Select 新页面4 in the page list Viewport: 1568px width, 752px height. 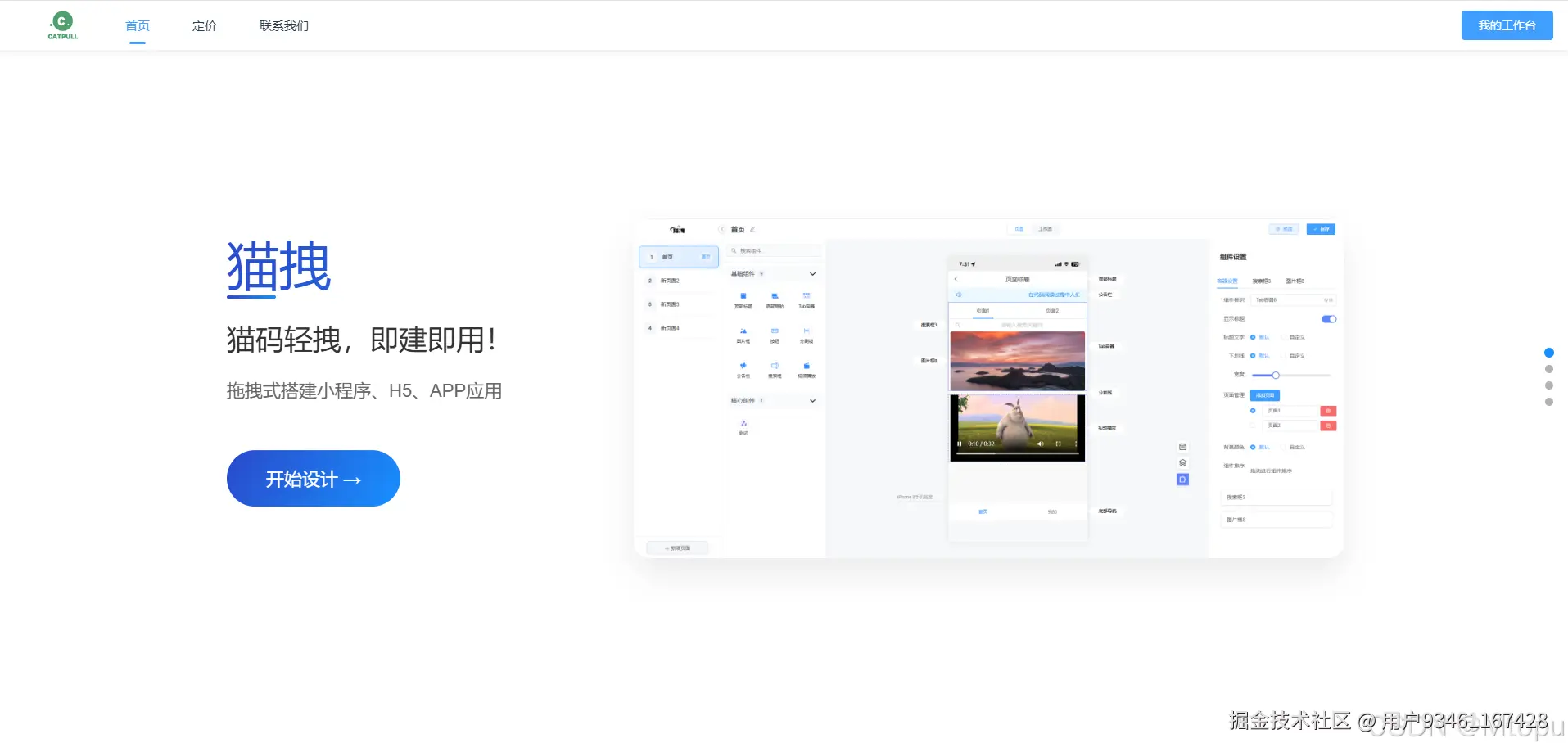[x=679, y=328]
